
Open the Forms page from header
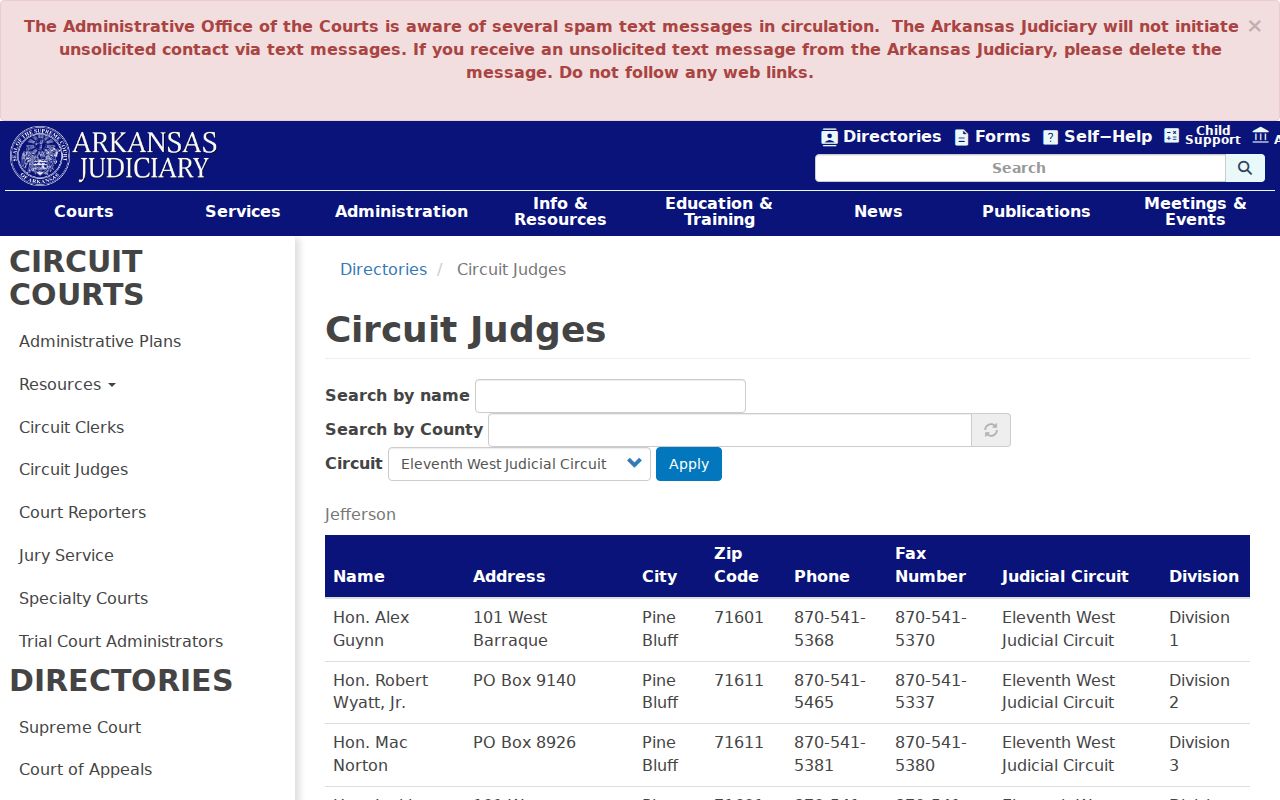pos(992,137)
